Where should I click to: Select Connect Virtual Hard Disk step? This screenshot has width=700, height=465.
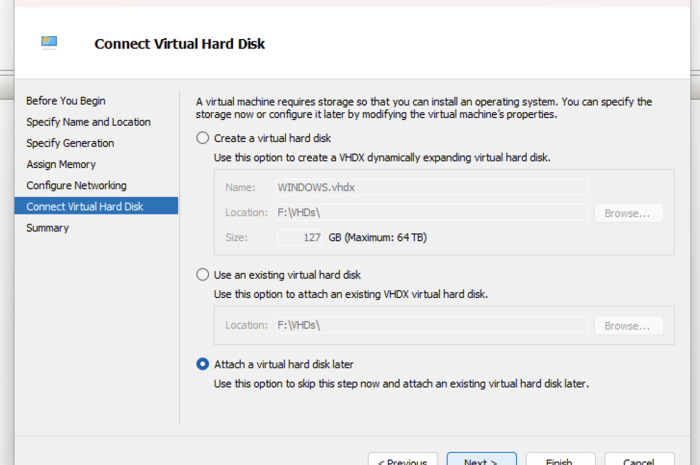coord(85,206)
